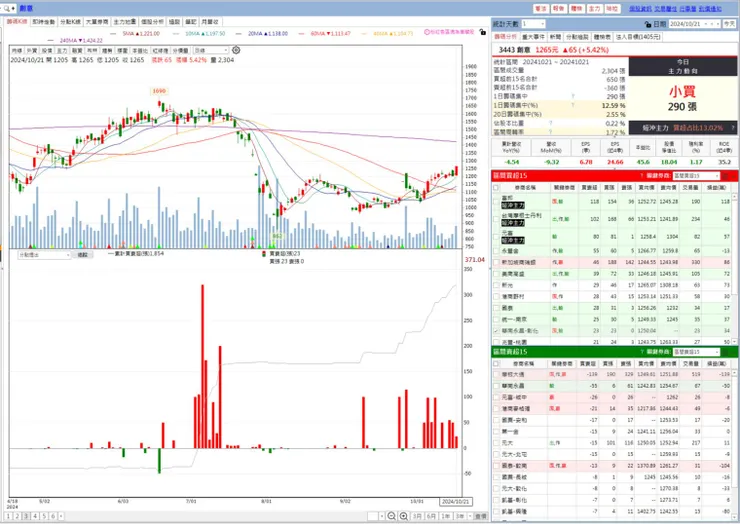
Task: Switch to the 分點K線 tab
Action: click(70, 22)
